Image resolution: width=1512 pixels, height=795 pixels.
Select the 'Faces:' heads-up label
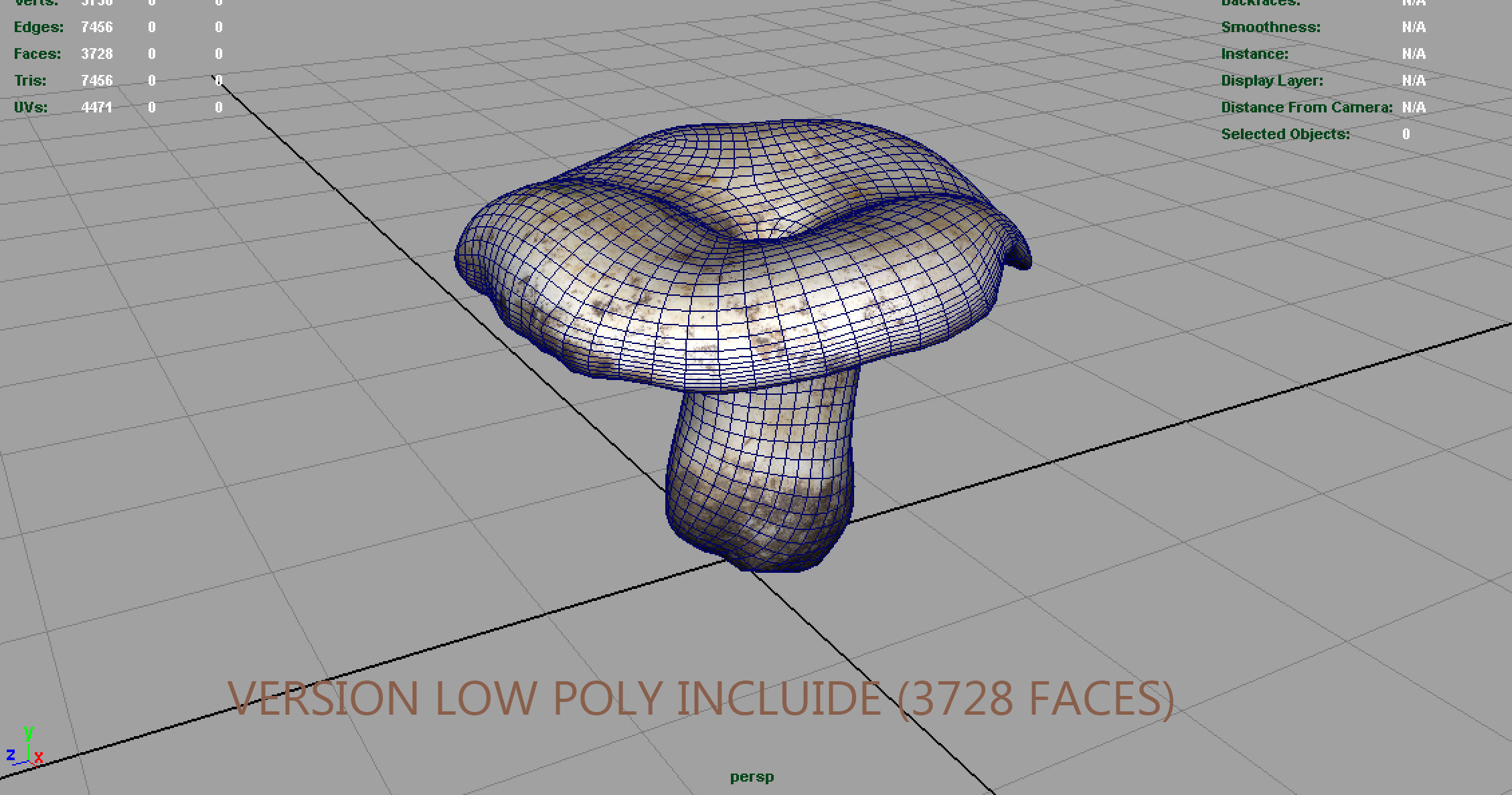[37, 54]
